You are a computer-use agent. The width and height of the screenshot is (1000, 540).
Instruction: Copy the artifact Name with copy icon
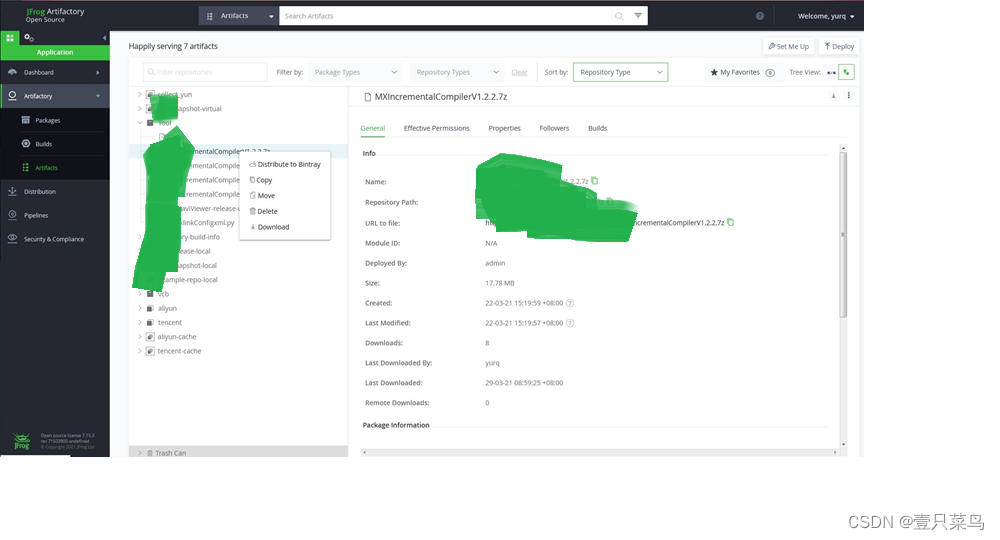[x=594, y=181]
